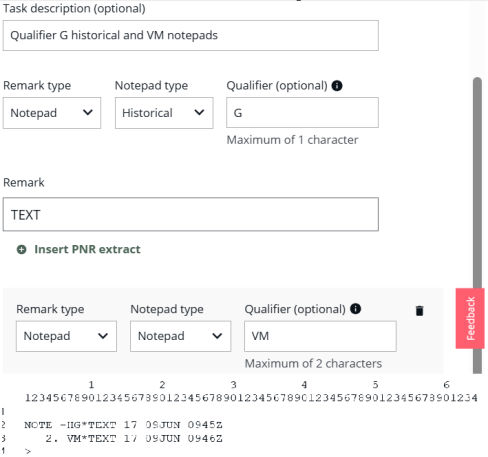Viewport: 488px width, 457px height.
Task: Delete the second remark using trash icon
Action: (x=419, y=310)
